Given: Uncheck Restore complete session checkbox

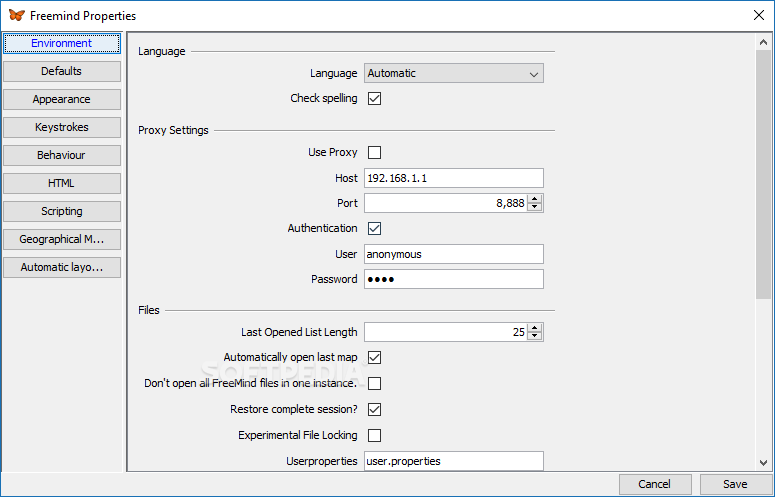Looking at the screenshot, I should [375, 409].
